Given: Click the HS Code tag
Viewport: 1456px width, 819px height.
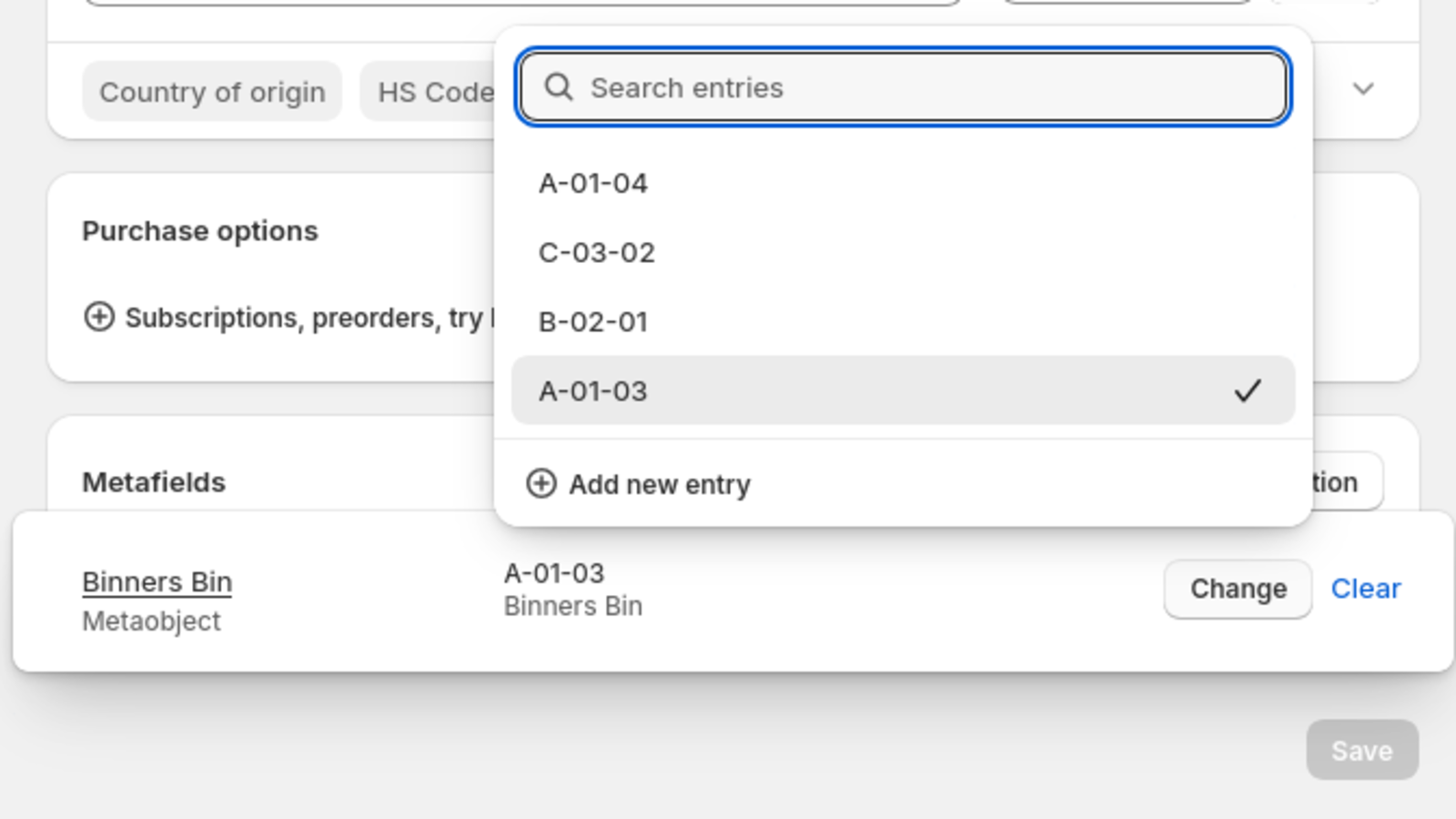Looking at the screenshot, I should 430,92.
